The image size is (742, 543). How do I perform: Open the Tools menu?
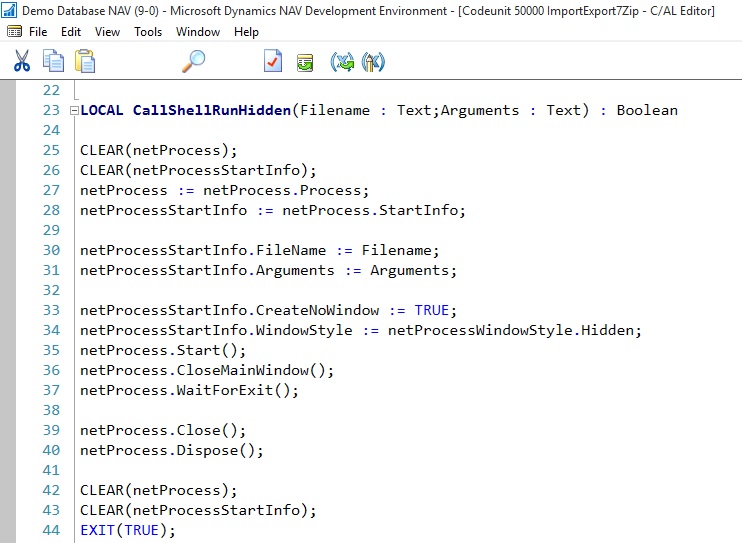click(x=148, y=32)
